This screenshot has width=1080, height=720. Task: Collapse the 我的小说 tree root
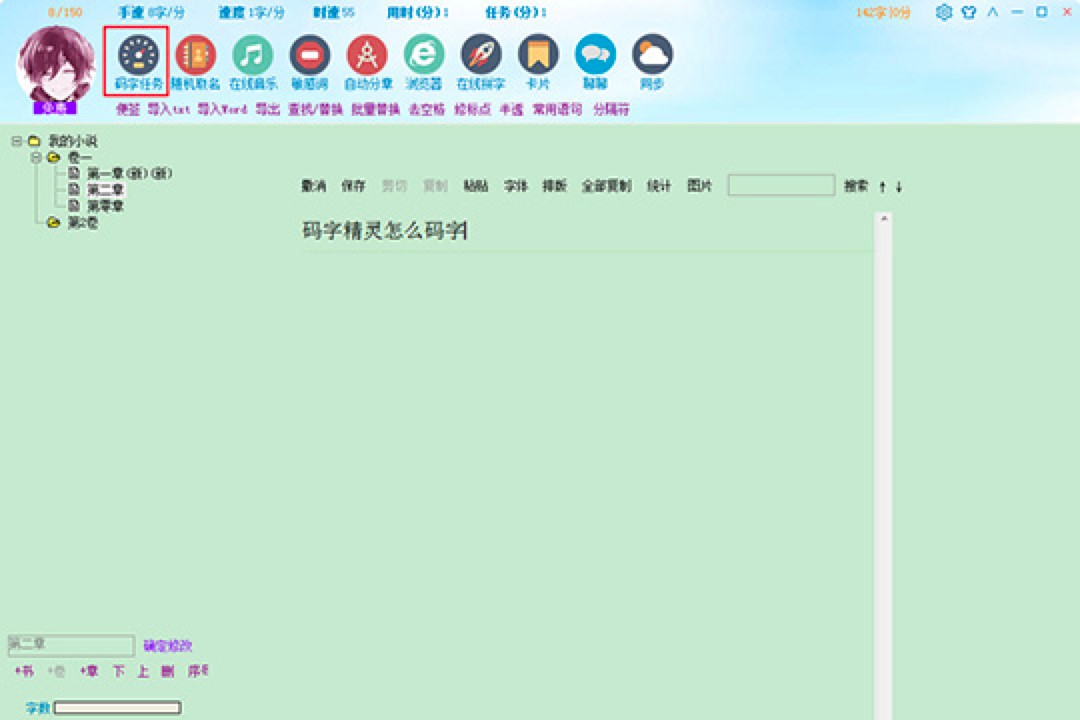17,141
